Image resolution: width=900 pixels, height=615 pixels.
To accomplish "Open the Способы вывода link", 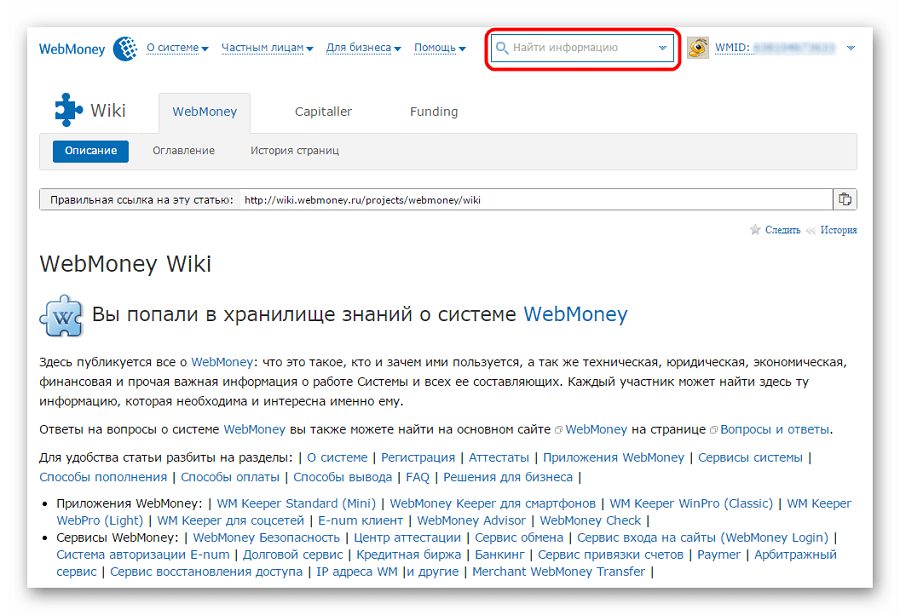I will [x=343, y=477].
